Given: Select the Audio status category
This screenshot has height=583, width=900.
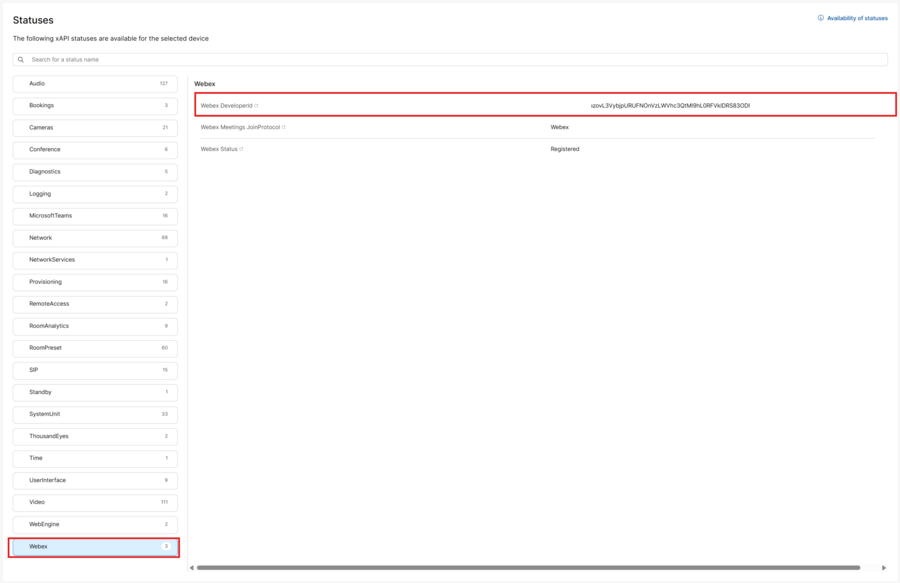Looking at the screenshot, I should 95,84.
